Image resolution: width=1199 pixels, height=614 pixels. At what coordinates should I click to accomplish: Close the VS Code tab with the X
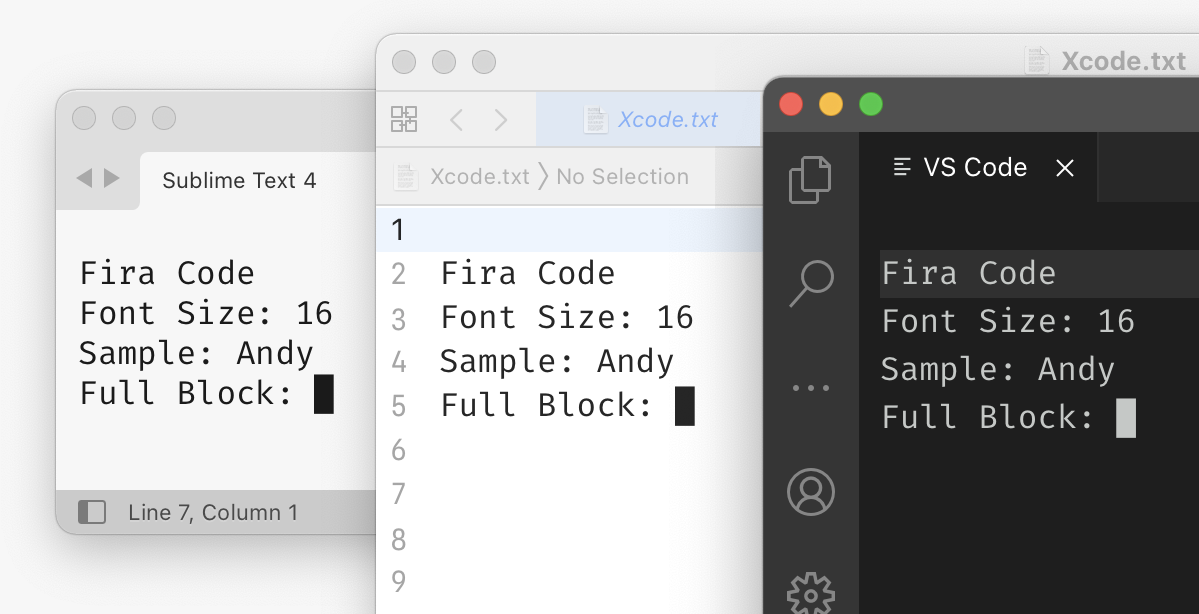click(1064, 167)
